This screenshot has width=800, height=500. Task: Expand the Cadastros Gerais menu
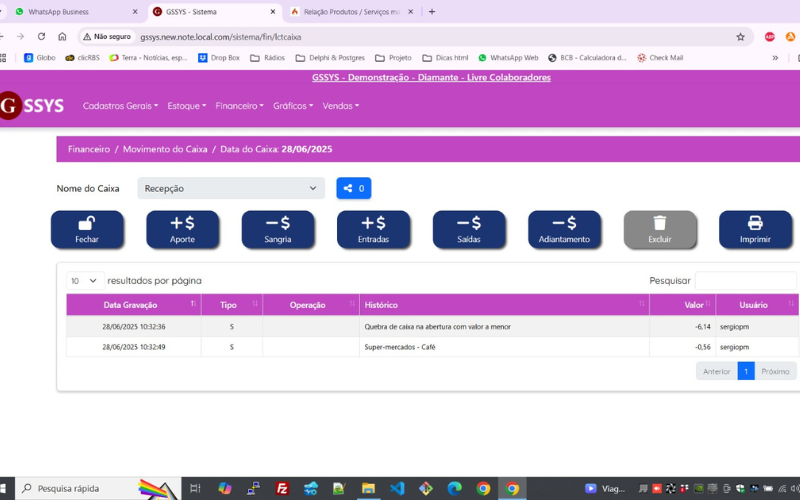coord(121,106)
